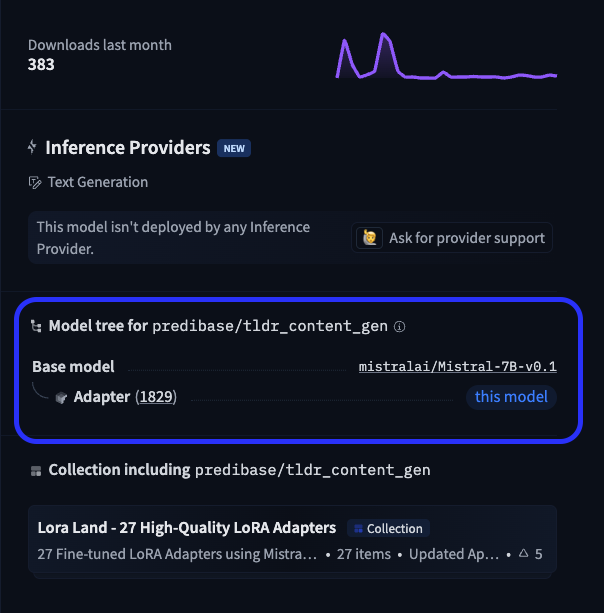Click the Inference Providers heading
The height and width of the screenshot is (613, 604).
click(x=128, y=148)
